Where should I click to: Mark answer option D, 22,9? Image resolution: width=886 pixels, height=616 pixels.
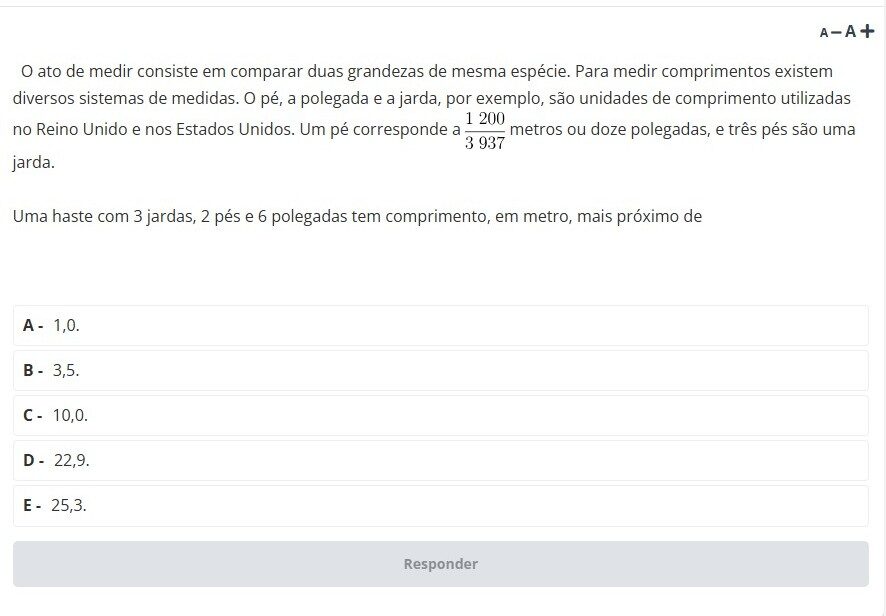pos(440,460)
